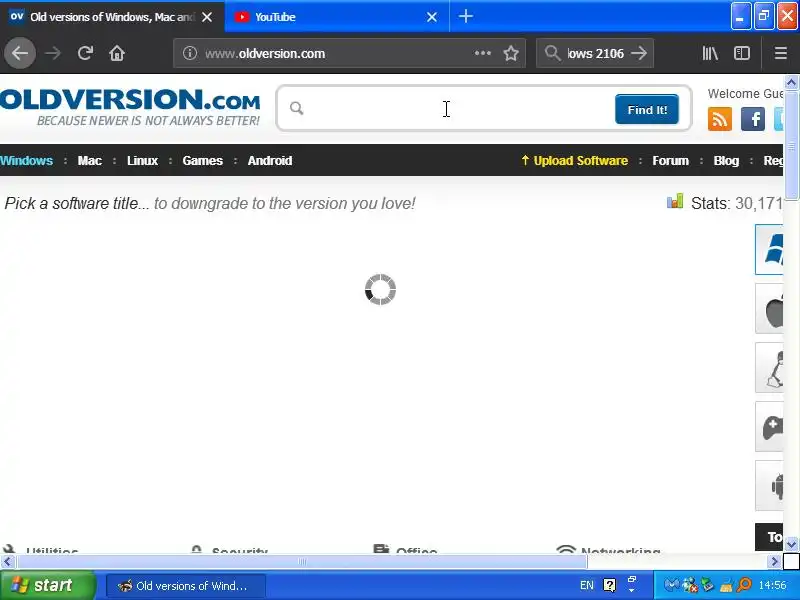The height and width of the screenshot is (600, 800).
Task: Open the Android category in nav bar
Action: click(x=270, y=161)
